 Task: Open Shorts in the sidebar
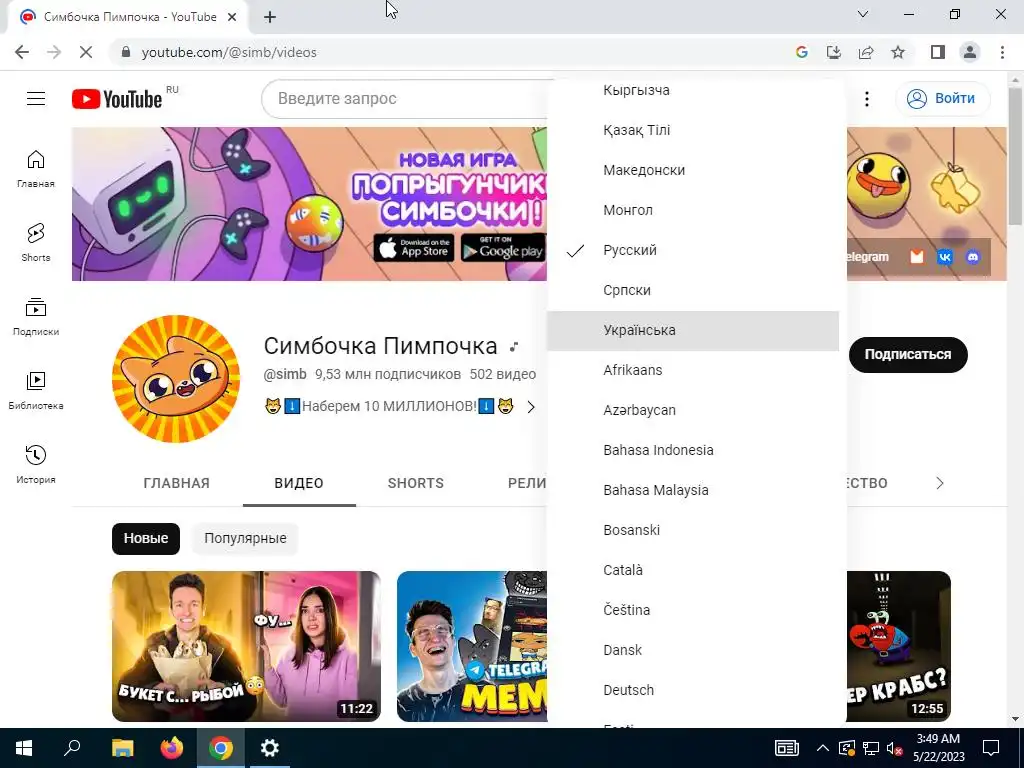(x=36, y=242)
